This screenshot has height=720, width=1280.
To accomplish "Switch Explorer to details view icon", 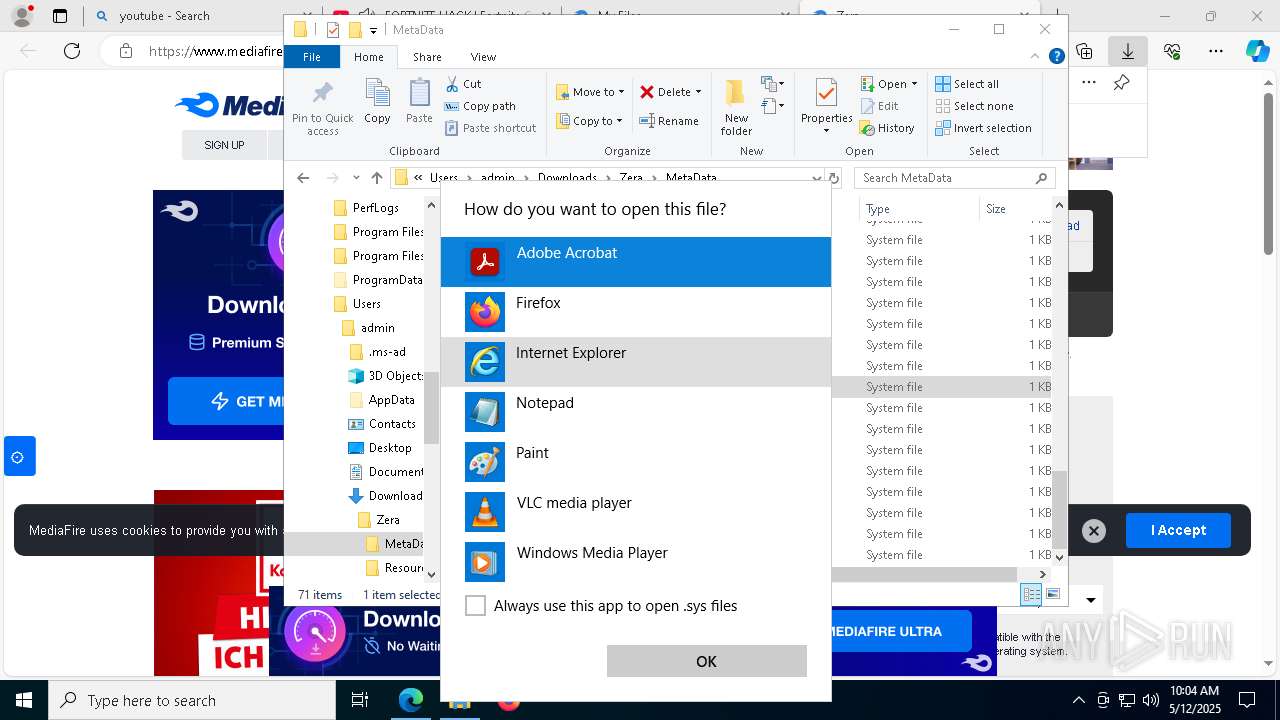I will (x=1031, y=595).
